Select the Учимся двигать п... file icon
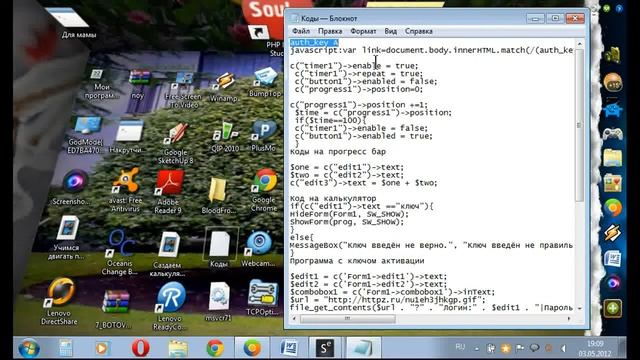Image resolution: width=640 pixels, height=360 pixels. (x=67, y=238)
